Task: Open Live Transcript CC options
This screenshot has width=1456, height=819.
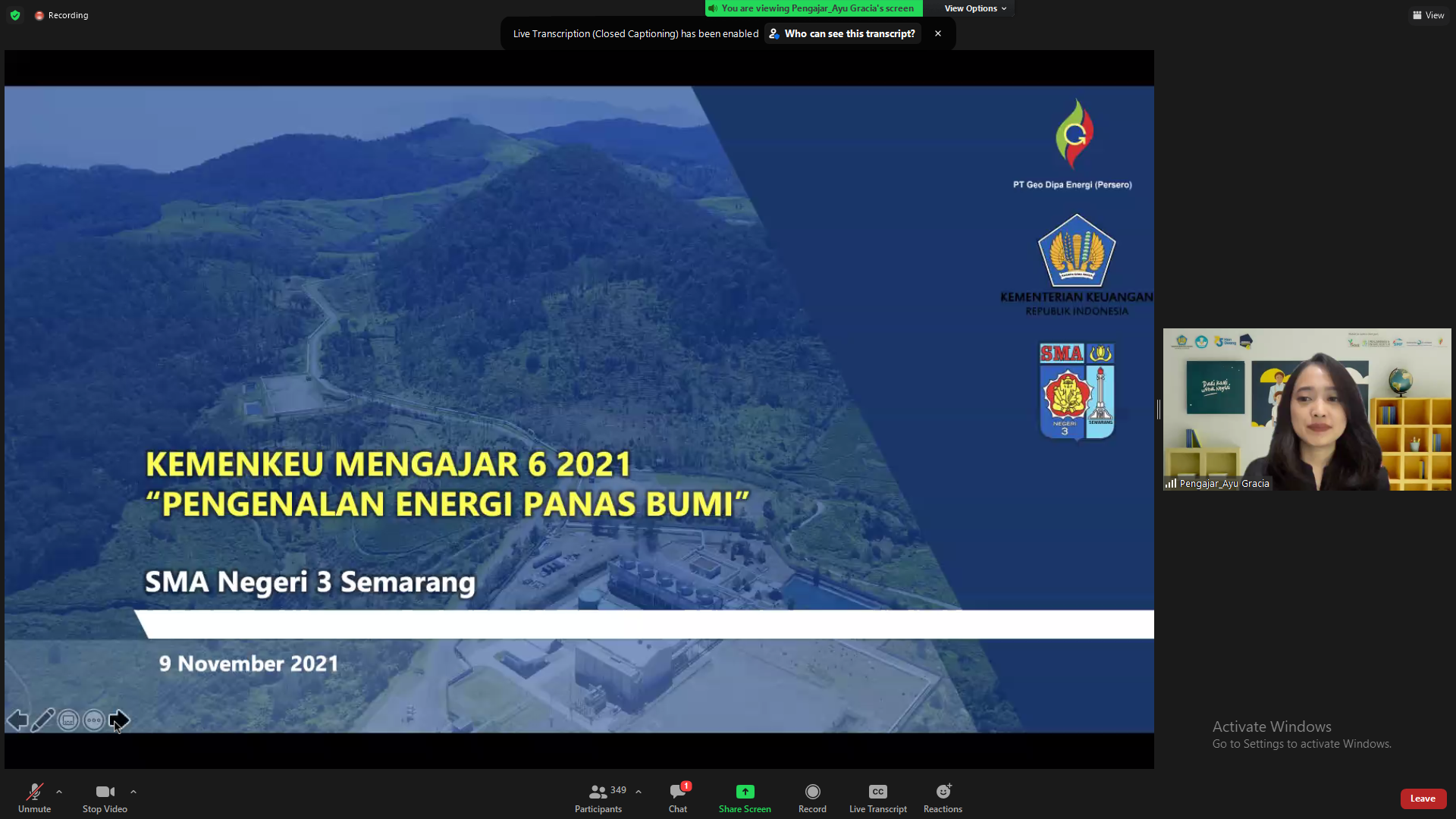Action: [x=878, y=798]
